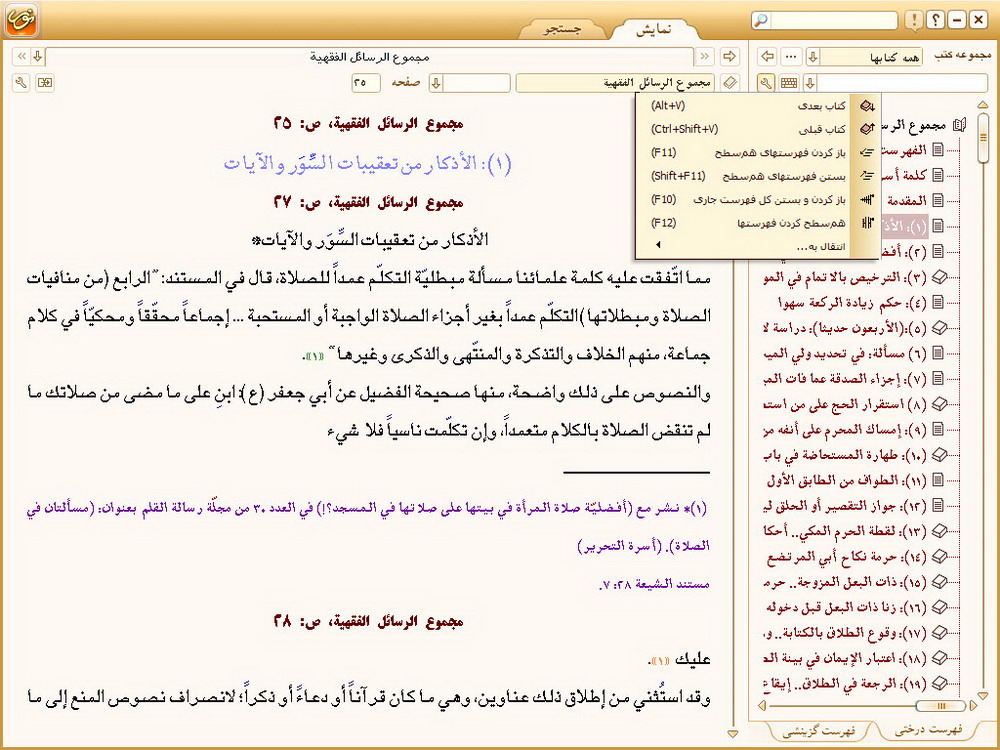
Task: Click the three-dots button beside the book collection
Action: tap(791, 57)
